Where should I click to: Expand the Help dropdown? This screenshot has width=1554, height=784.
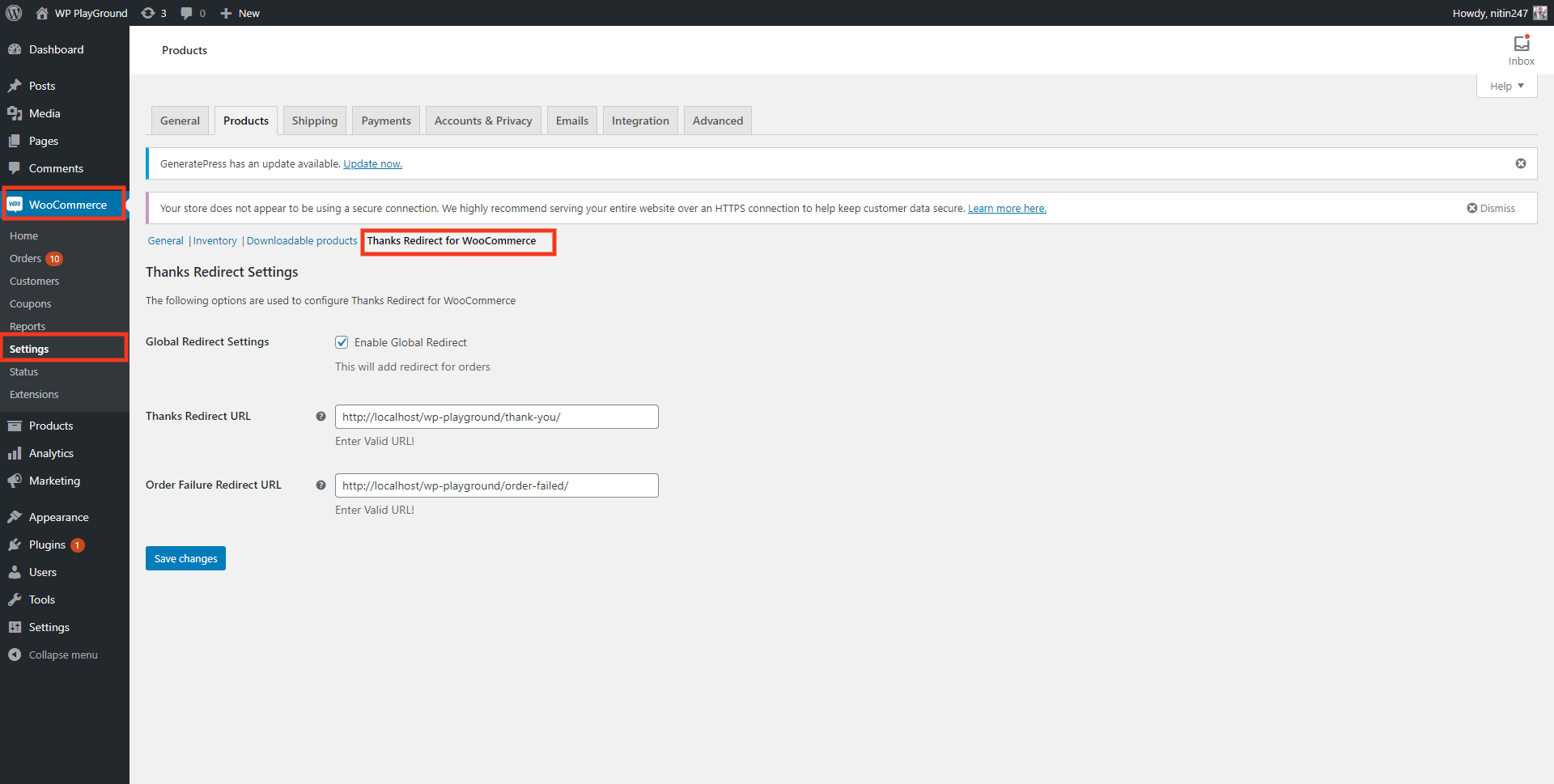pos(1506,86)
